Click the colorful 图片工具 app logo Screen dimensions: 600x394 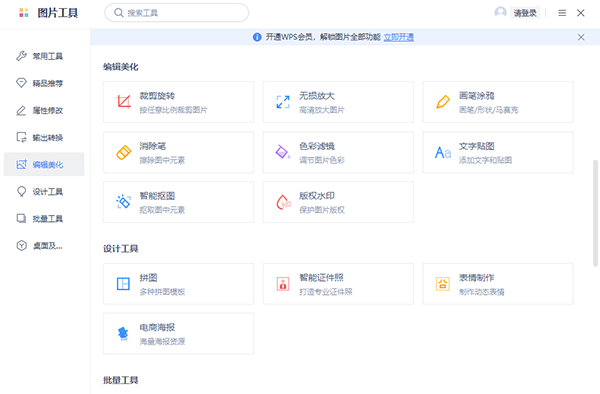[24, 13]
